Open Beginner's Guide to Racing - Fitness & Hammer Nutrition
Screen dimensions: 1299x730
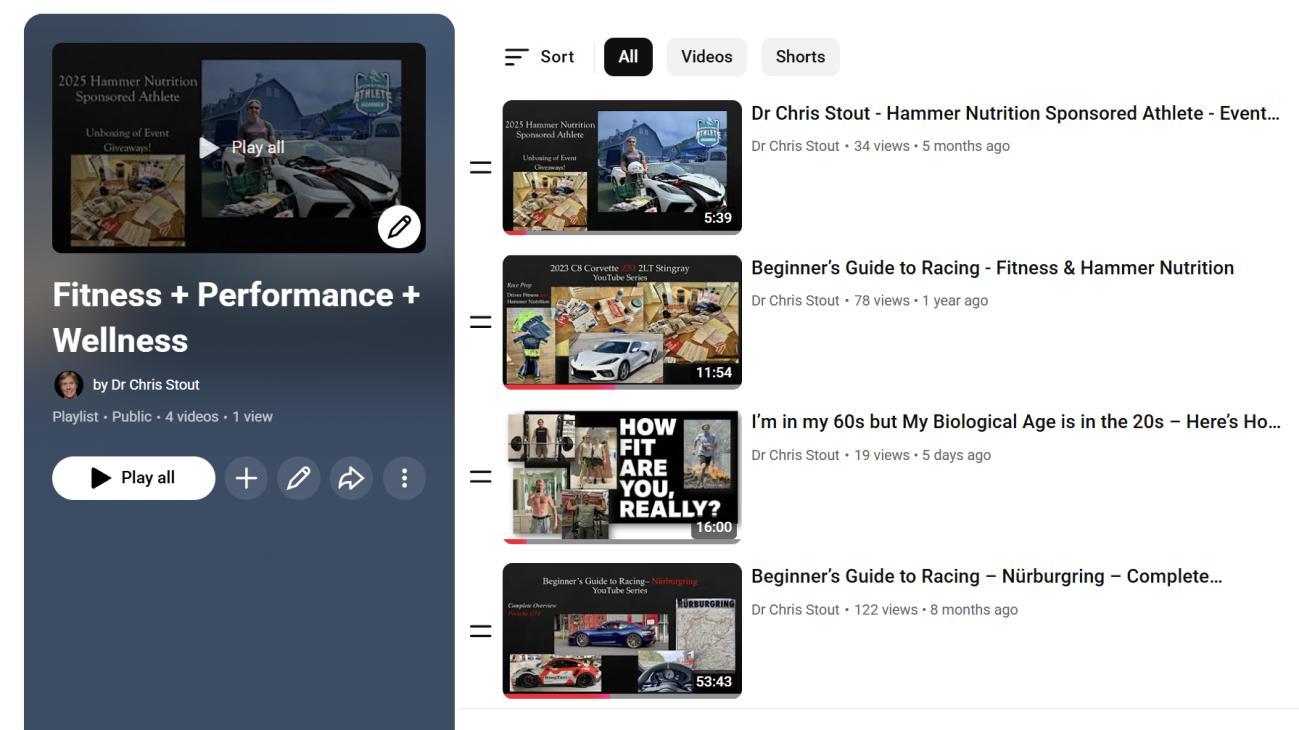point(992,268)
